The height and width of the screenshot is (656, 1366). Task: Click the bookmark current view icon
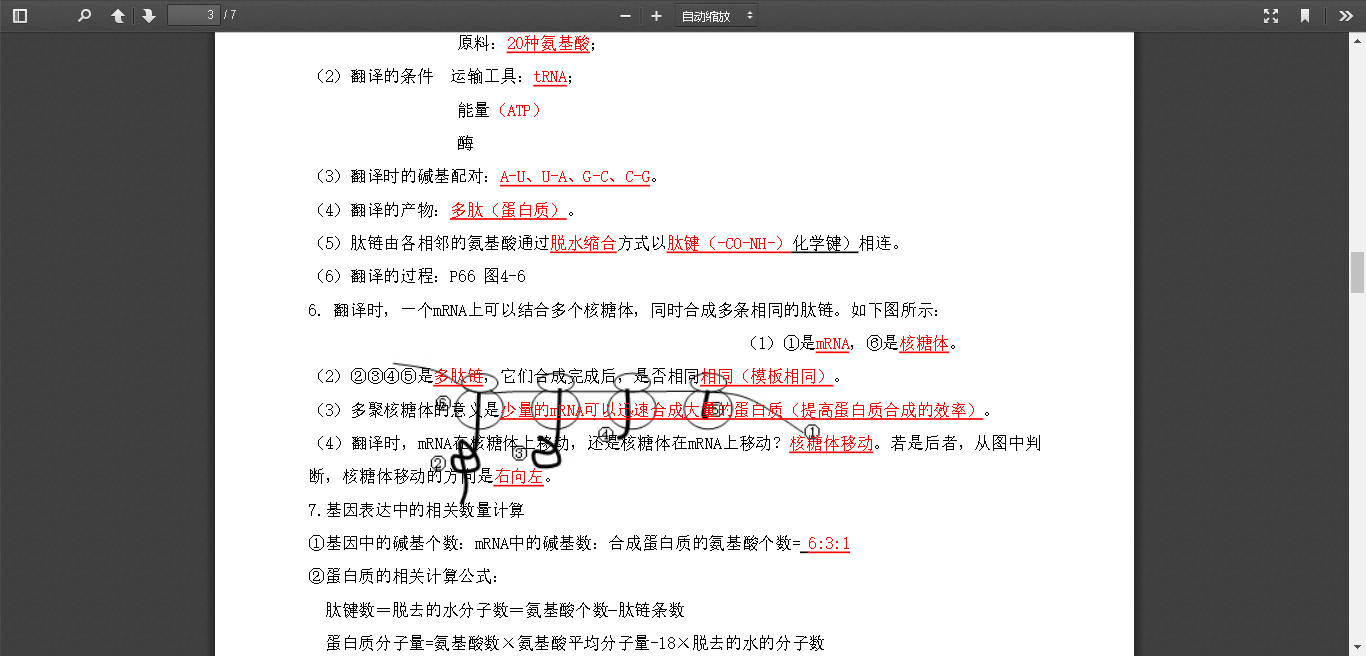1305,16
